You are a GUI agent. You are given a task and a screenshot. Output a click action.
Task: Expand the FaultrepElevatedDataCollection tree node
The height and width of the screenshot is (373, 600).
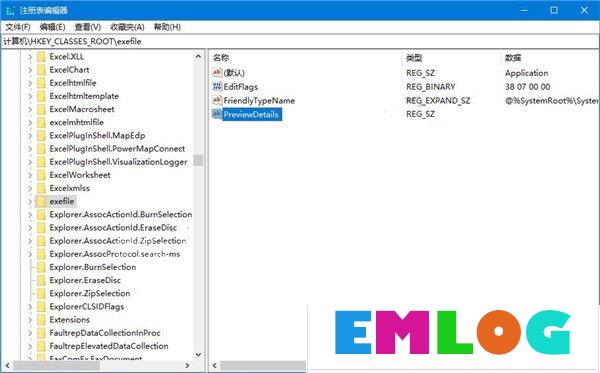click(x=30, y=346)
